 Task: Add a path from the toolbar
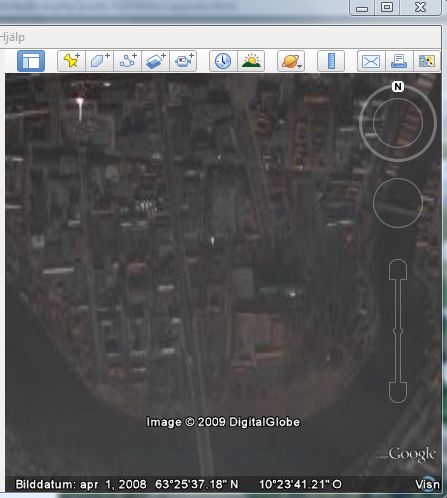pos(127,61)
